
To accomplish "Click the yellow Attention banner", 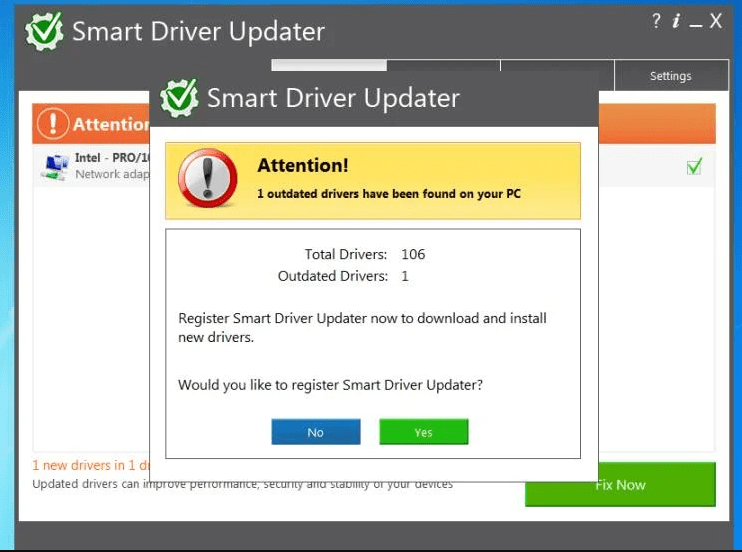I will click(x=373, y=181).
